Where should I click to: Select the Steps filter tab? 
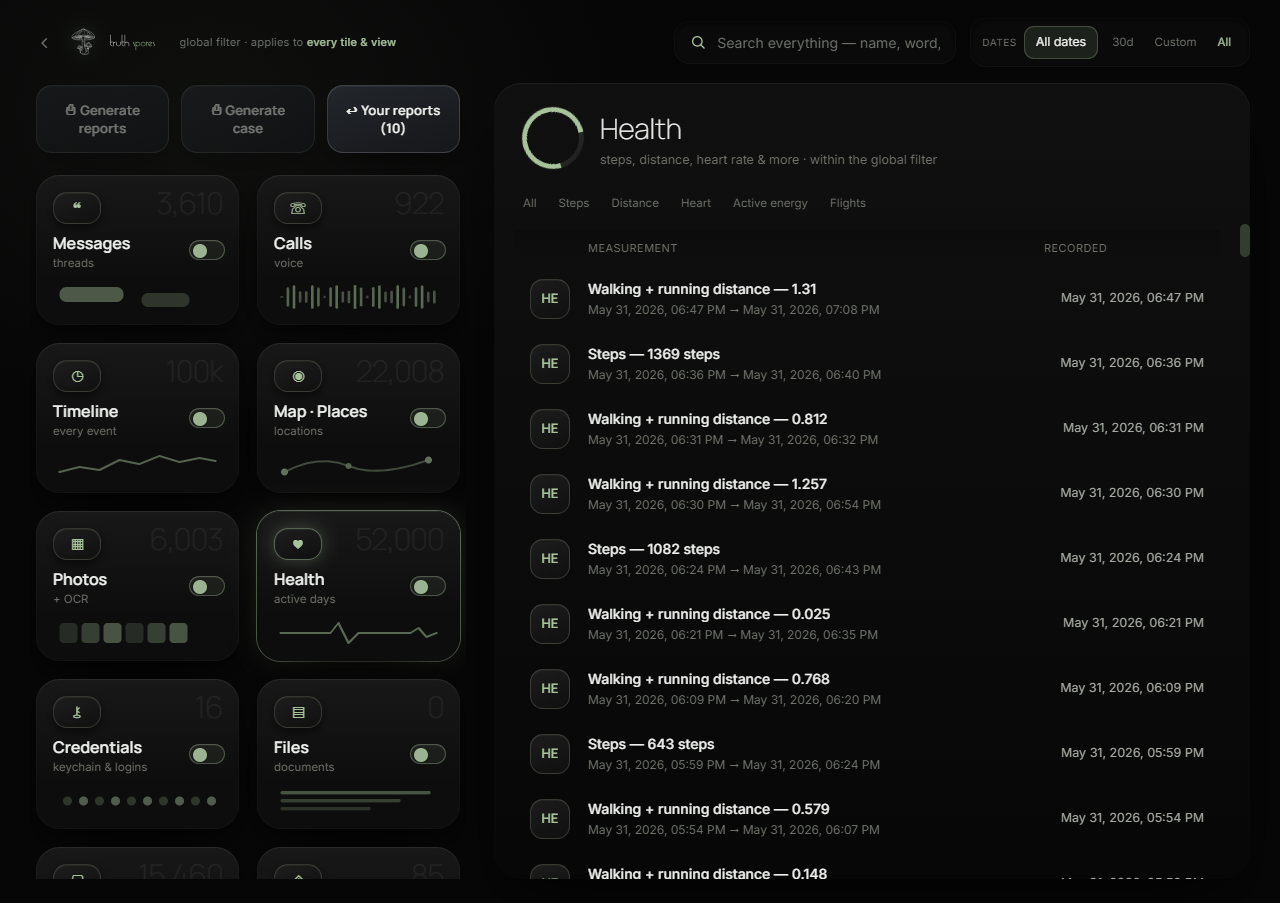click(573, 203)
